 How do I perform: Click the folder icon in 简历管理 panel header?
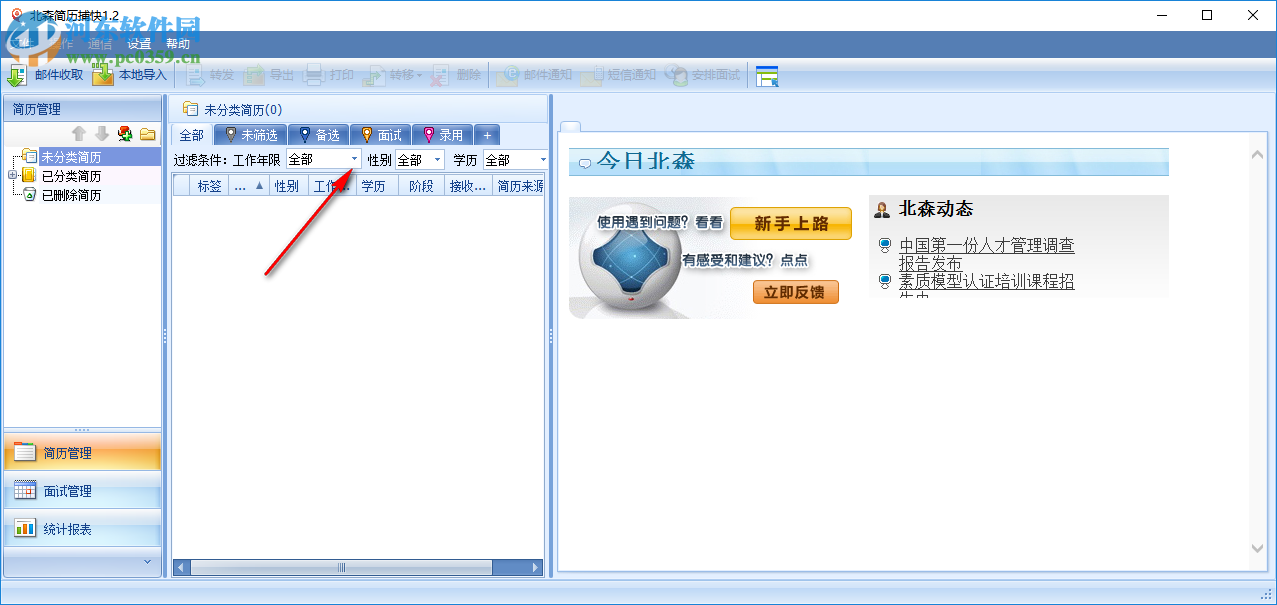coord(148,134)
